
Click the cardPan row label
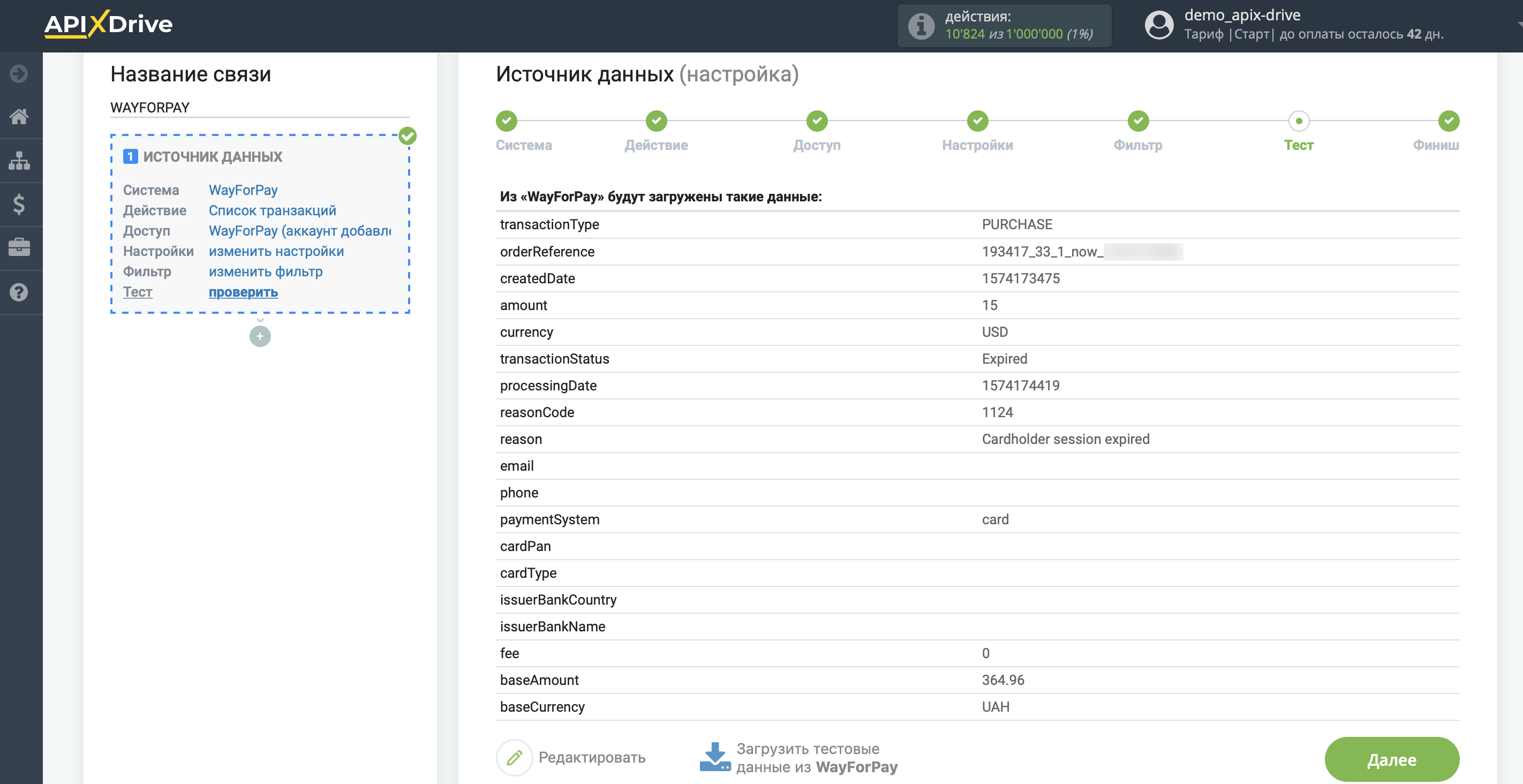point(525,546)
